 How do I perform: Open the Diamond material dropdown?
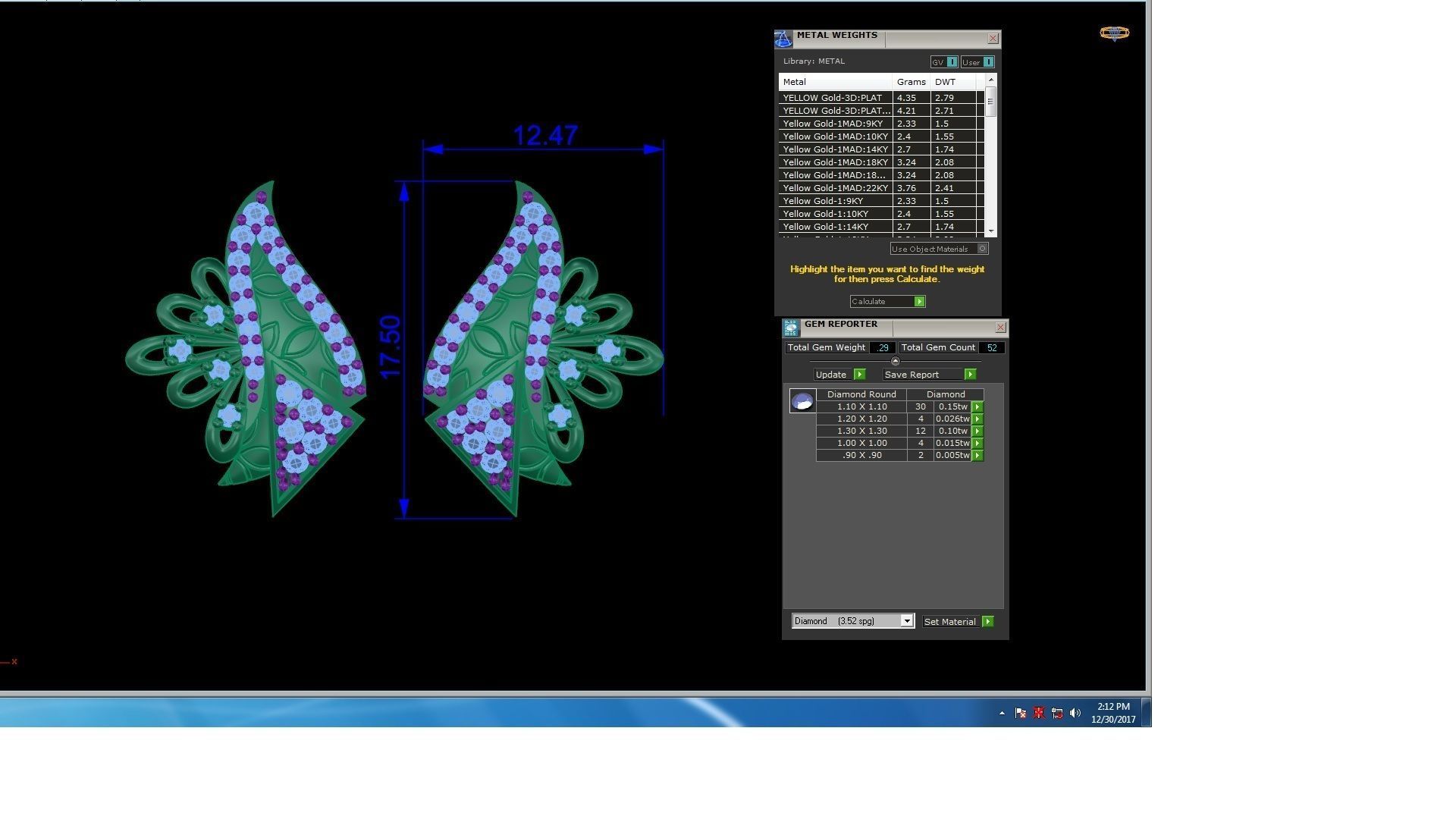[906, 621]
